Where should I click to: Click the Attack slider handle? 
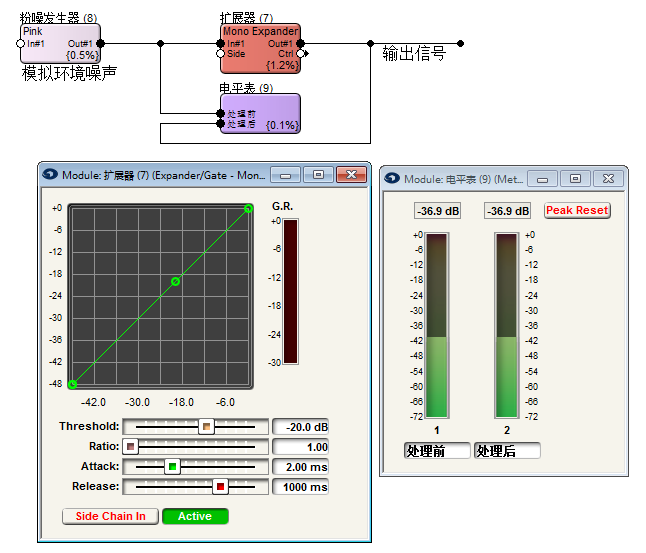tap(173, 466)
